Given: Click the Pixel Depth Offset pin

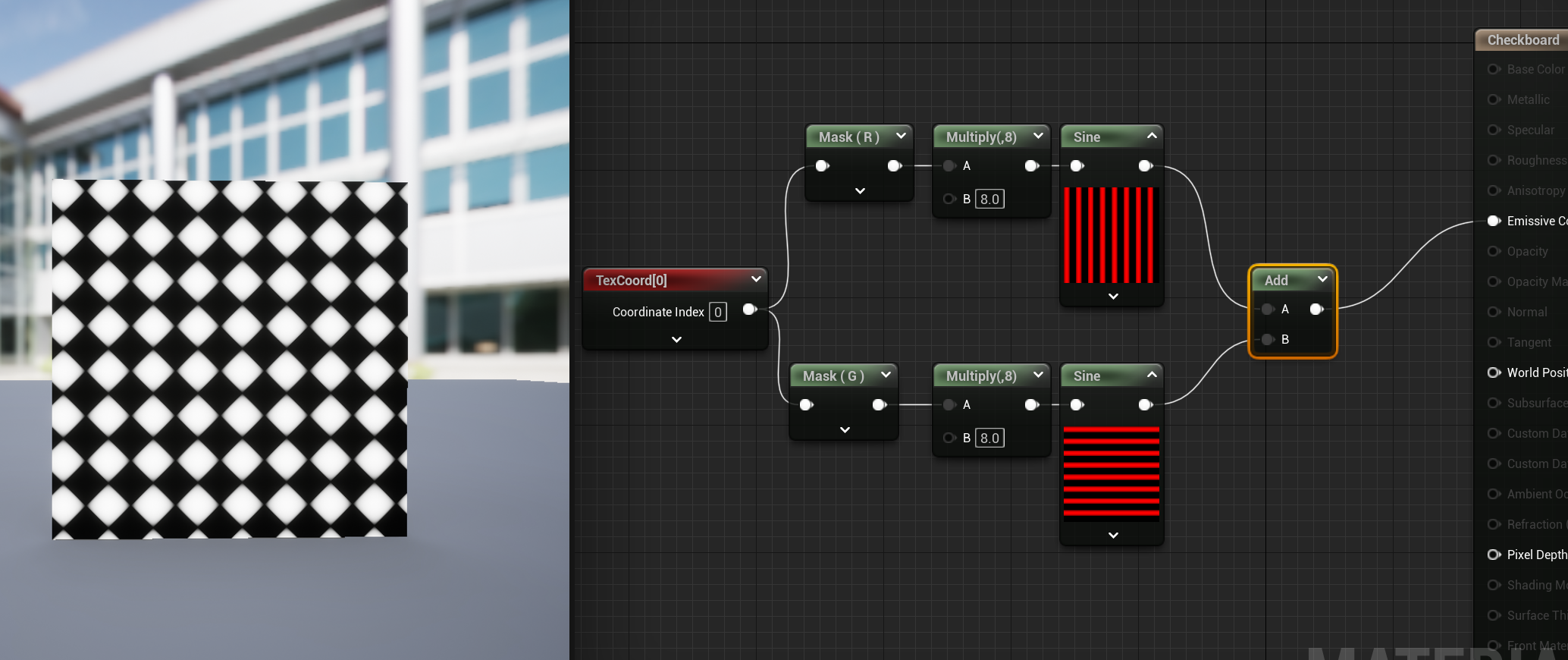Looking at the screenshot, I should coord(1494,555).
